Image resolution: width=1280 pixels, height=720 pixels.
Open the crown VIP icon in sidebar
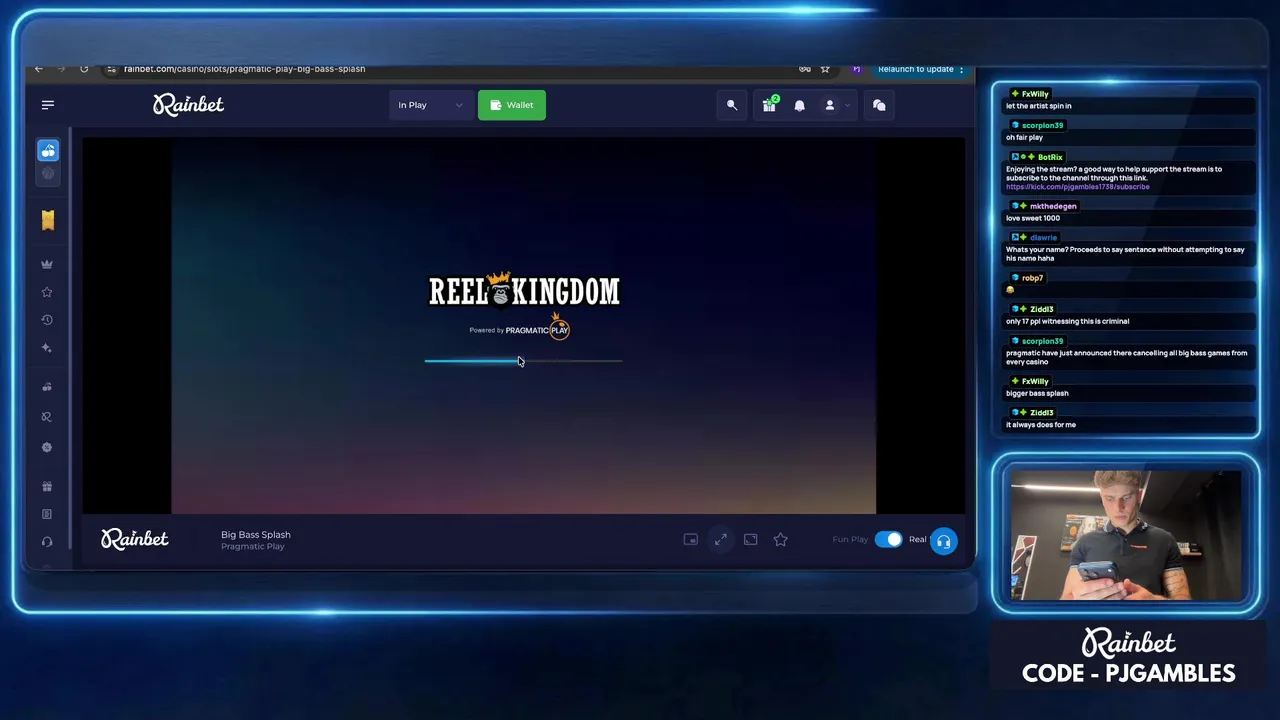click(x=47, y=264)
